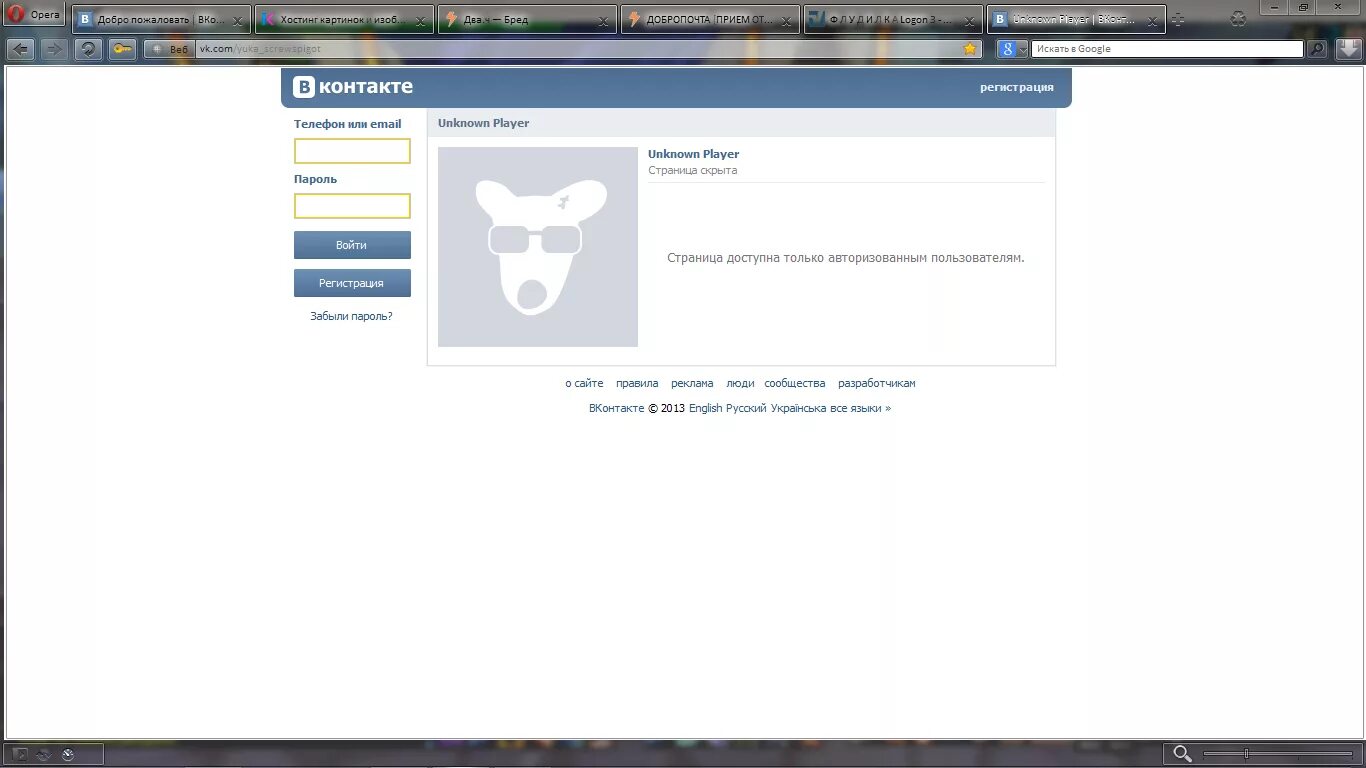This screenshot has width=1366, height=768.
Task: Open the Google search engine dropdown
Action: point(1013,49)
